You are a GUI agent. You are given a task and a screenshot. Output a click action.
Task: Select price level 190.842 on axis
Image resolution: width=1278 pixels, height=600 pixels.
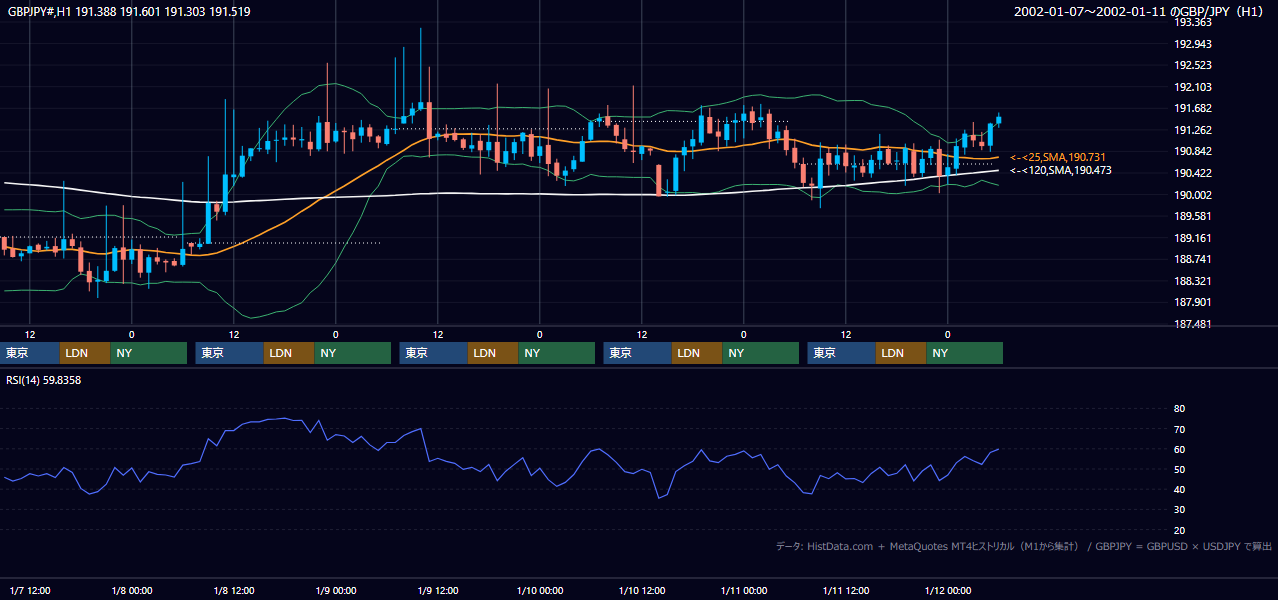[1193, 152]
